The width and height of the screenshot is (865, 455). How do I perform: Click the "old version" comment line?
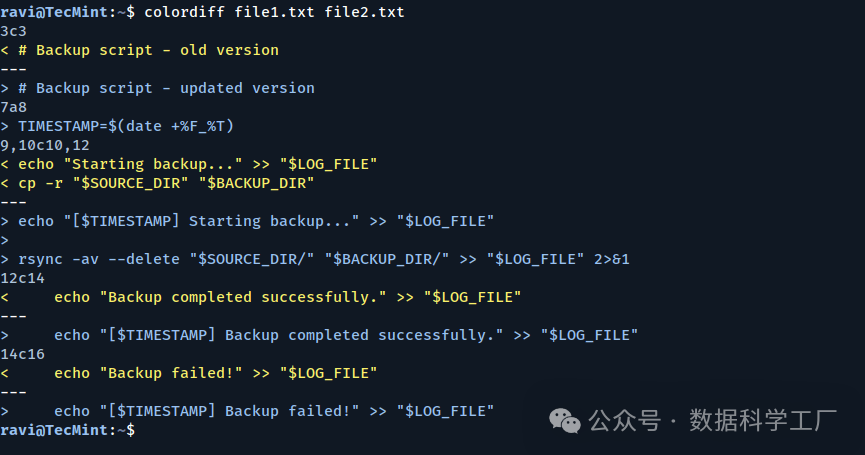point(147,50)
